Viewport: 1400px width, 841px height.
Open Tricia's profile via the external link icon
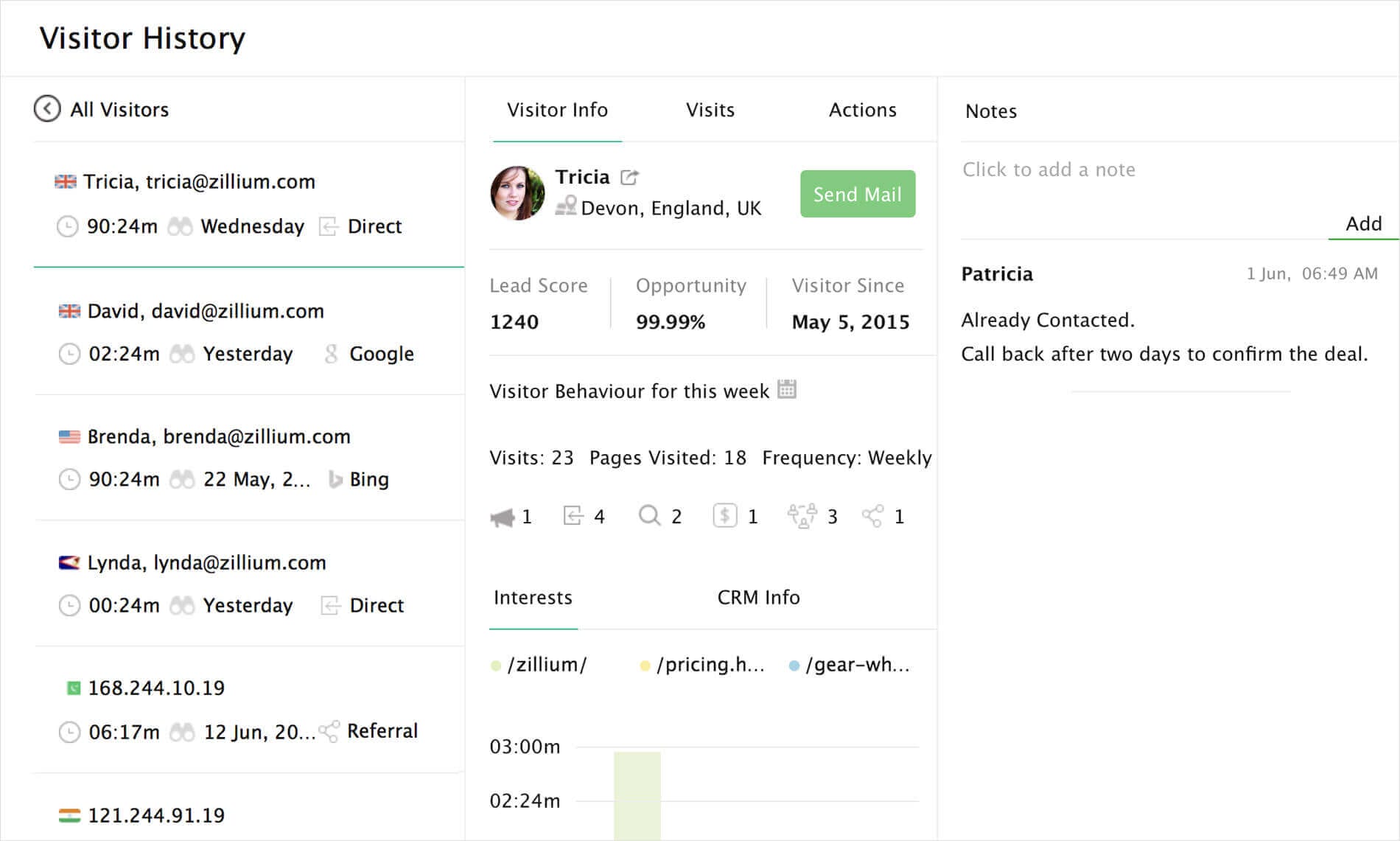[629, 178]
